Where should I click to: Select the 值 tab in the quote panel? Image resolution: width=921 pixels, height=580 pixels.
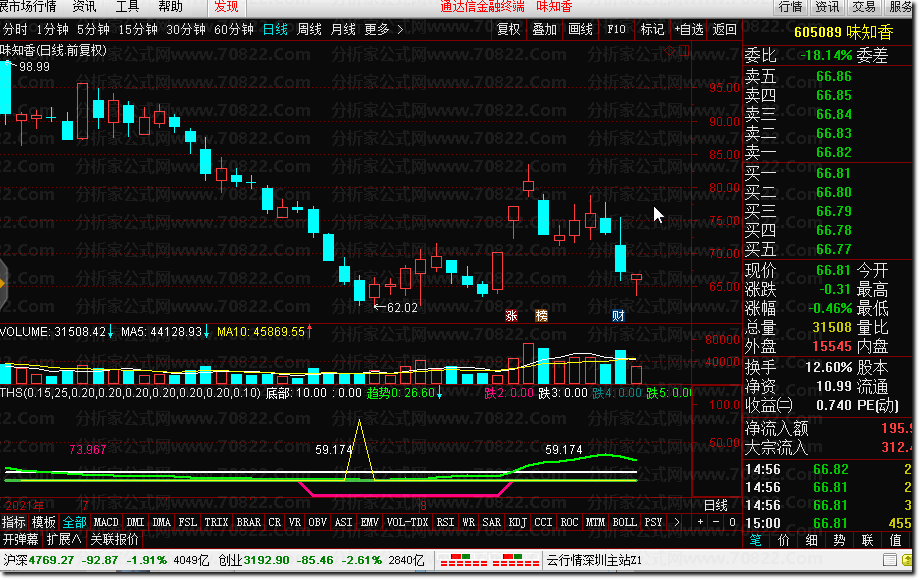pos(896,540)
